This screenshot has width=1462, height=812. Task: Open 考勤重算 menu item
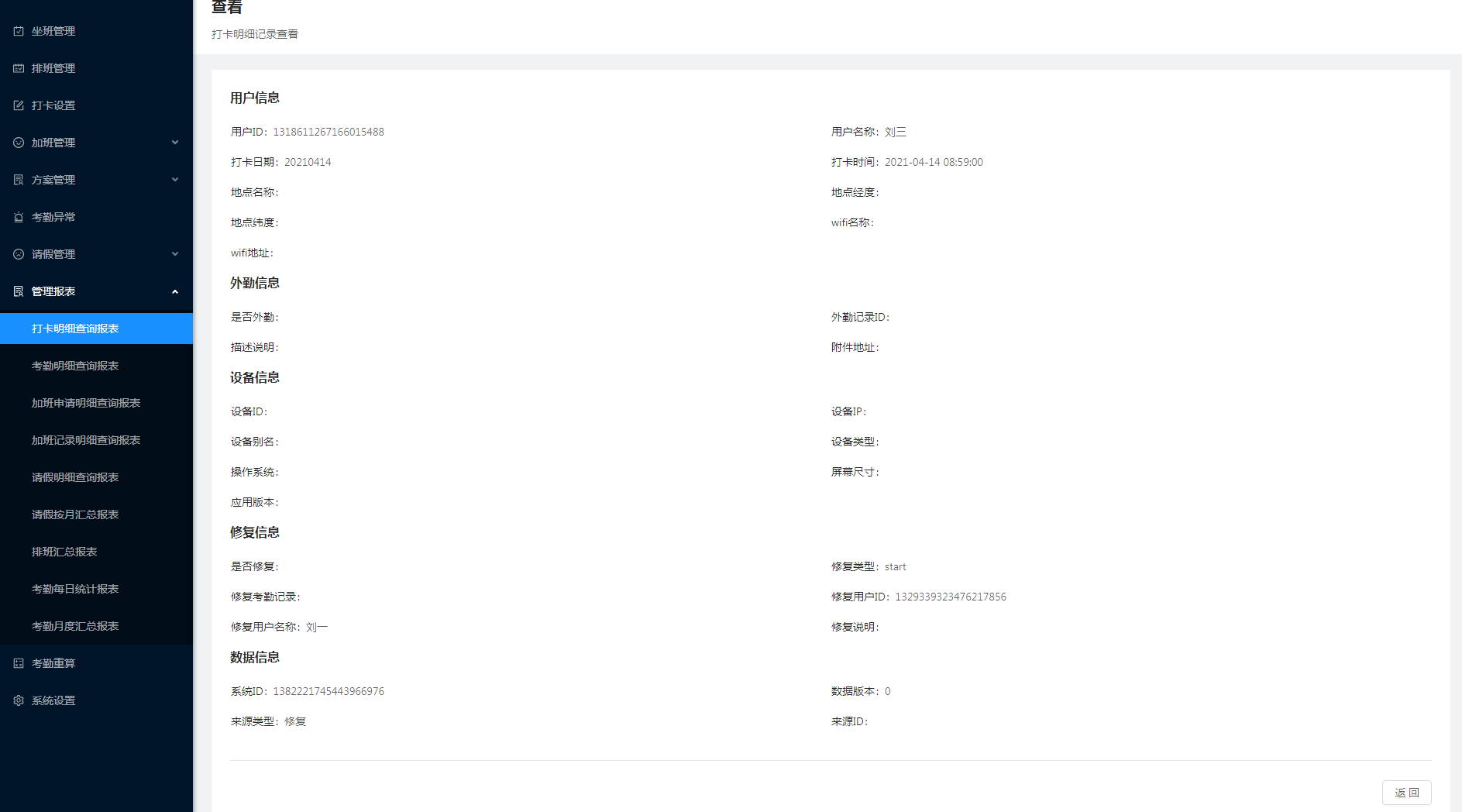pyautogui.click(x=96, y=663)
